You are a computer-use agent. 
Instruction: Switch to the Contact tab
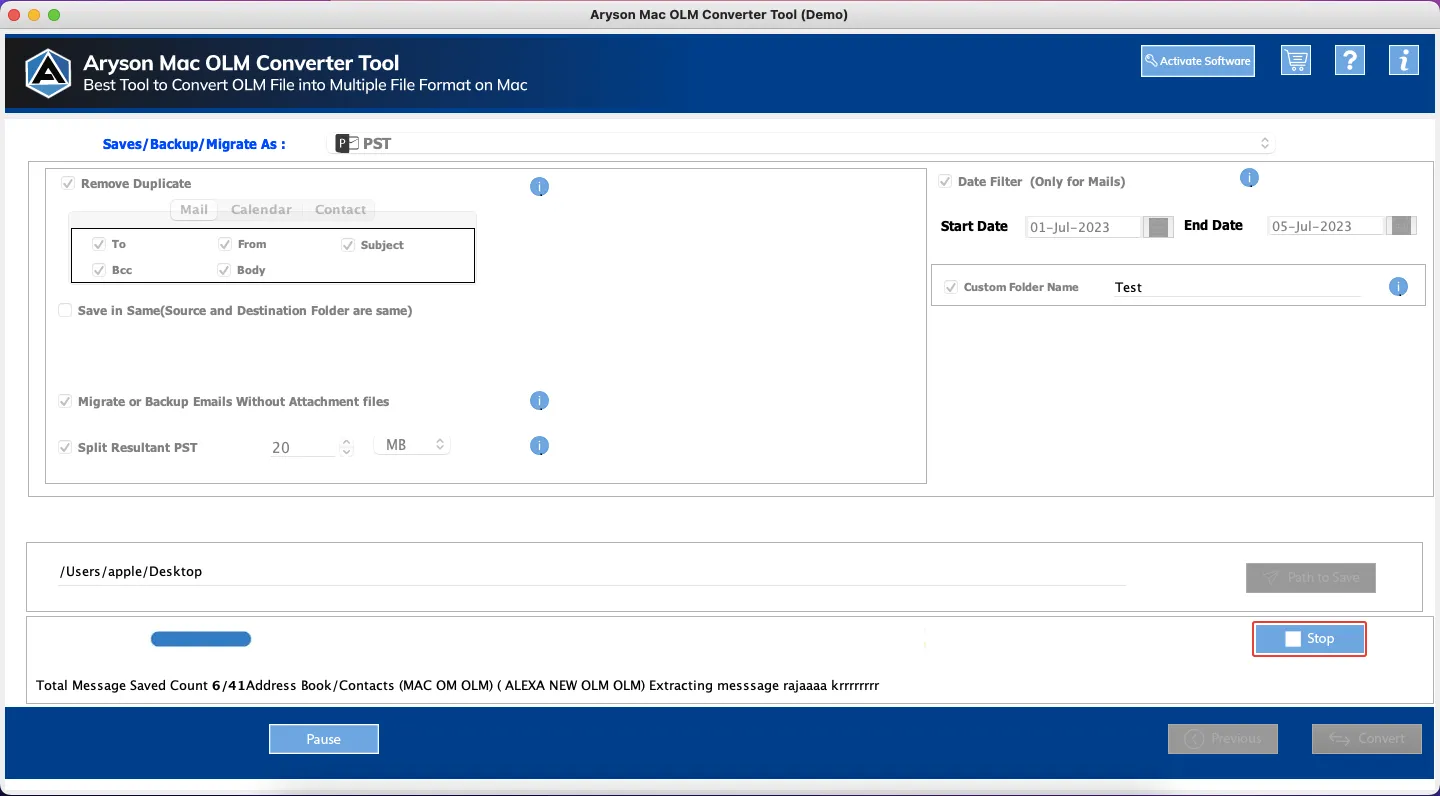pyautogui.click(x=340, y=210)
